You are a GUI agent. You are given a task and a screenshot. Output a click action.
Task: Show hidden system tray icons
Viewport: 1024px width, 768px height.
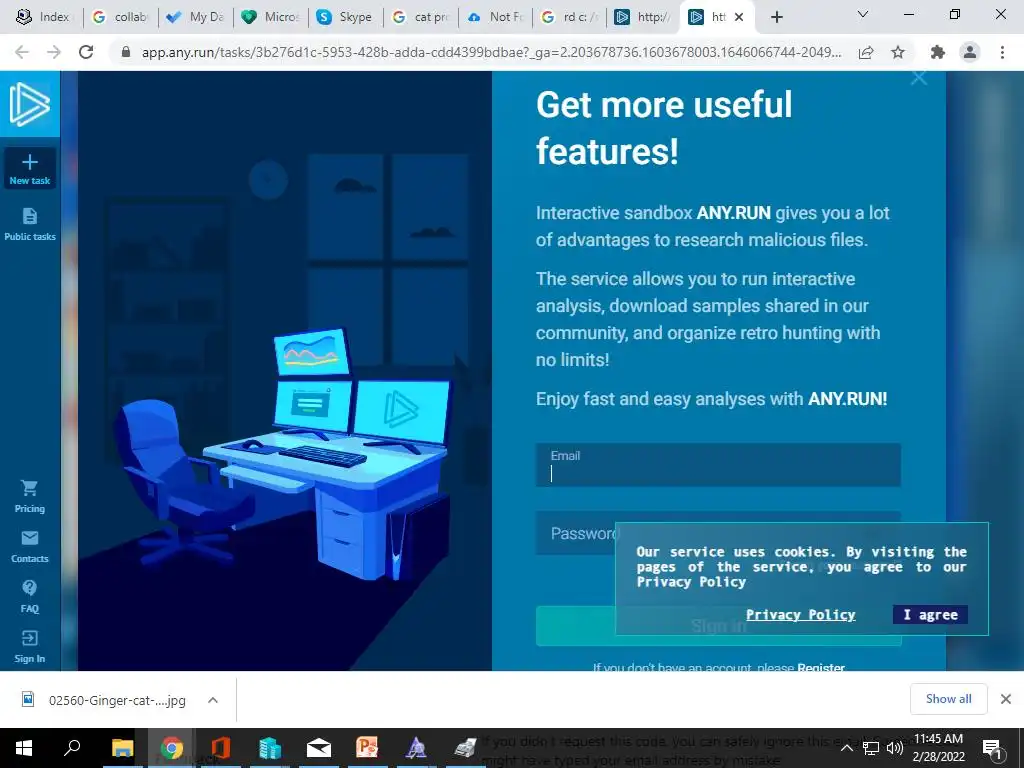pos(846,748)
